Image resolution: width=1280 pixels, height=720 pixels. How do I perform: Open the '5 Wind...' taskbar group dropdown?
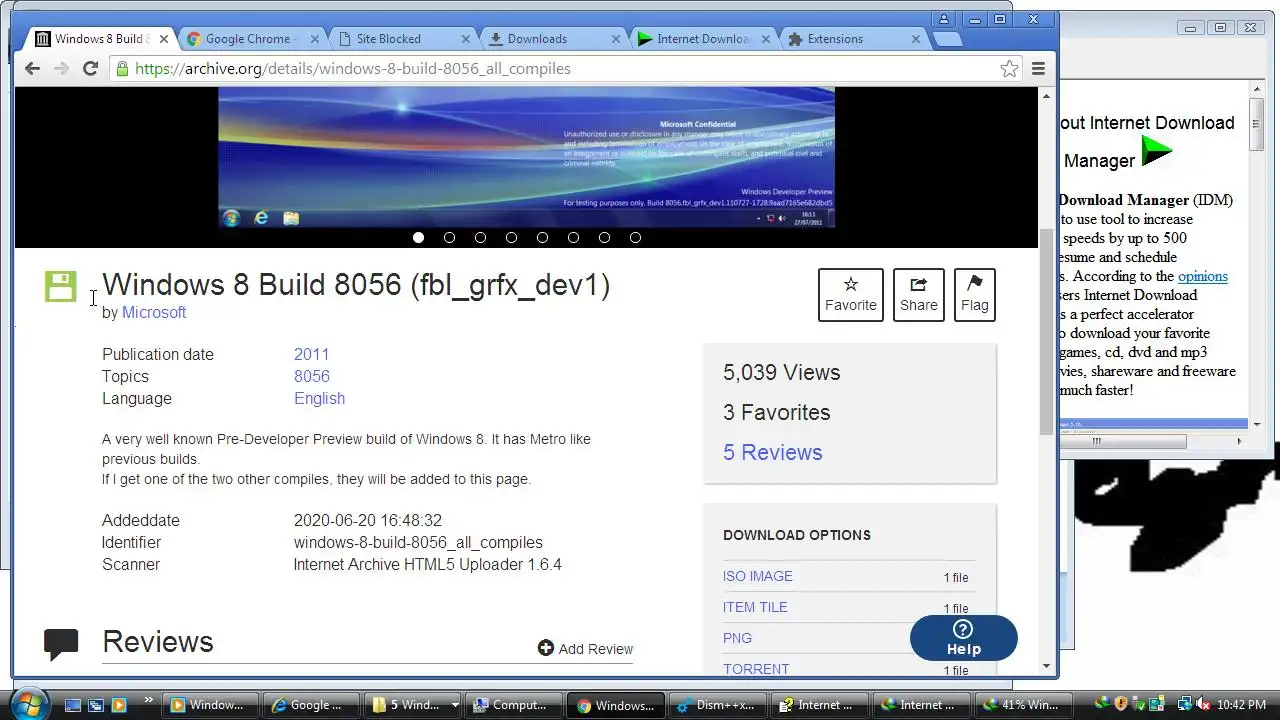click(x=455, y=705)
